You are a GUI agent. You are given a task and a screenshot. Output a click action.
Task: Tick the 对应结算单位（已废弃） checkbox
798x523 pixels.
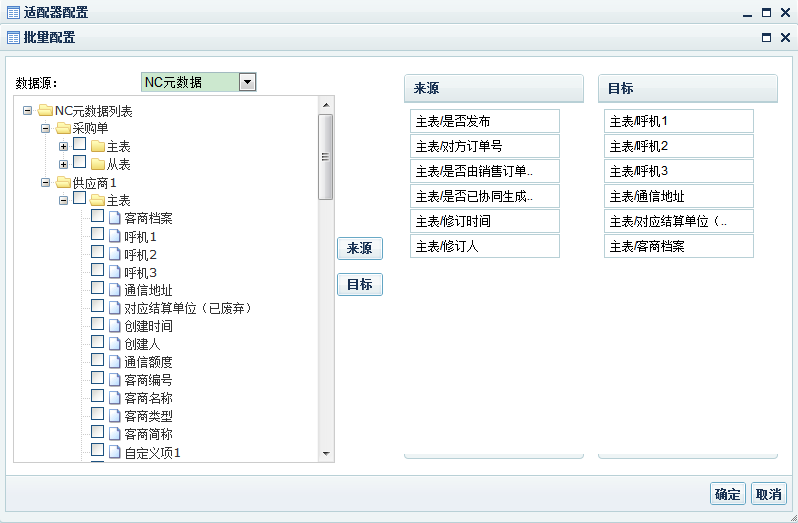[97, 306]
